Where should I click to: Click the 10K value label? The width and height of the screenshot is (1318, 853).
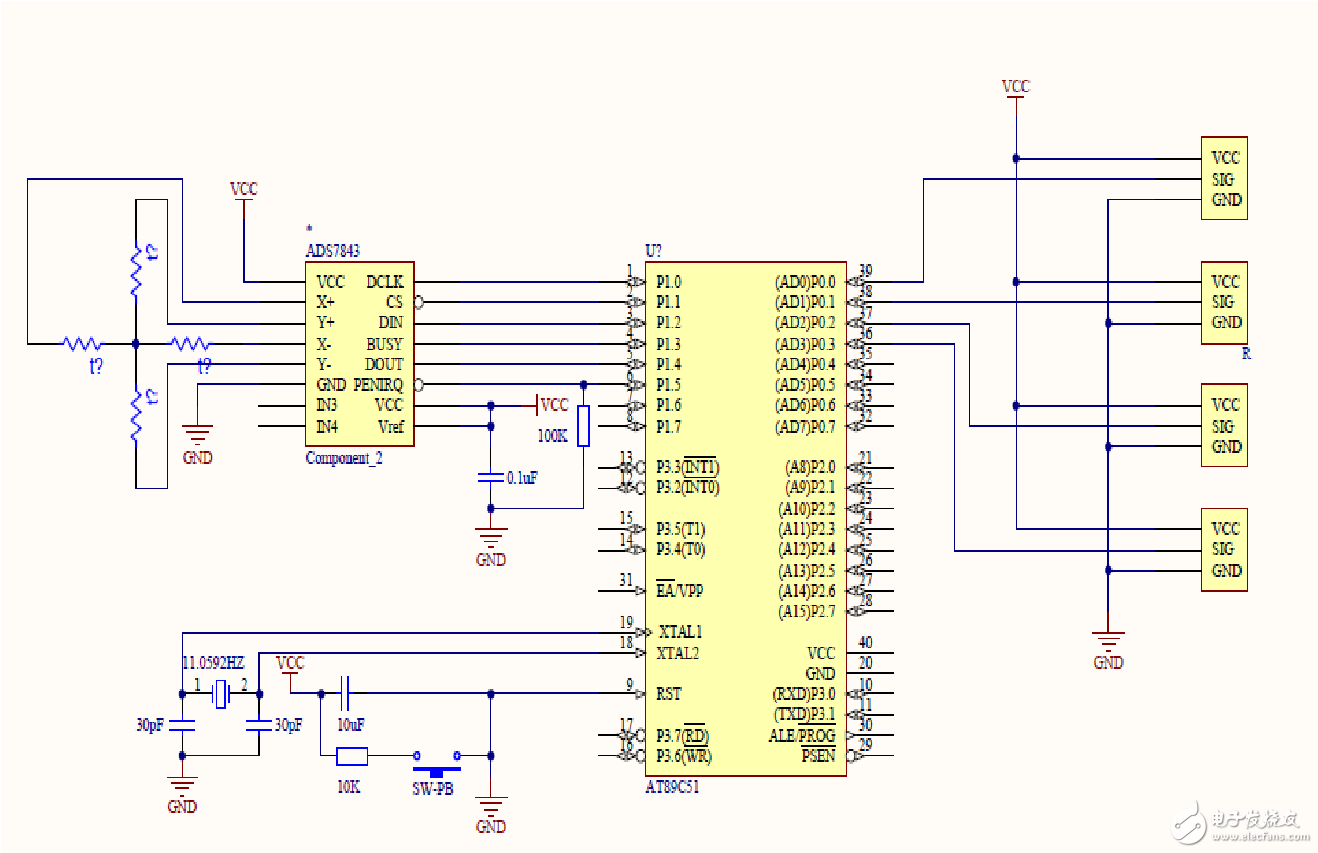(347, 787)
